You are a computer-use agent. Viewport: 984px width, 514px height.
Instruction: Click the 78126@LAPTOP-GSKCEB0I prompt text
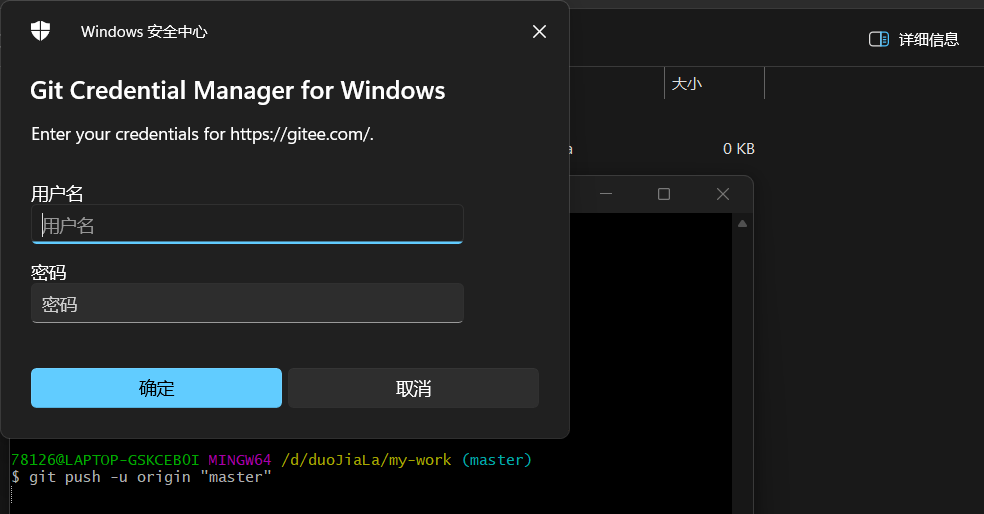click(x=105, y=460)
